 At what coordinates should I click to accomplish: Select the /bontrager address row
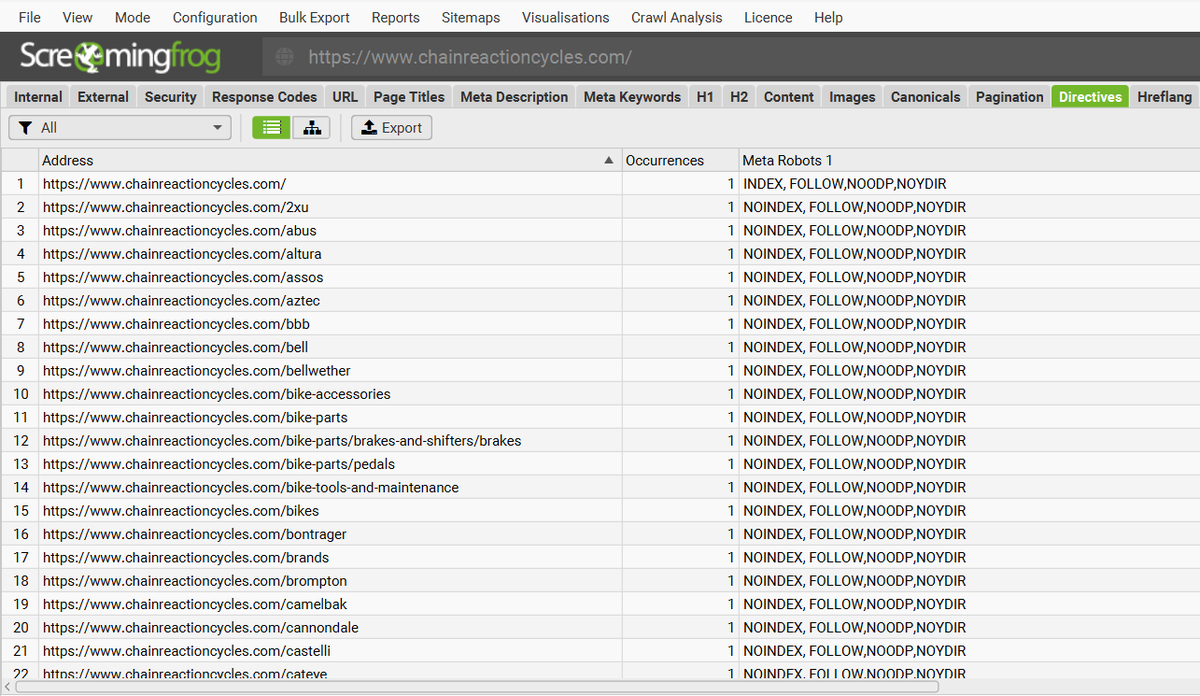tap(600, 534)
